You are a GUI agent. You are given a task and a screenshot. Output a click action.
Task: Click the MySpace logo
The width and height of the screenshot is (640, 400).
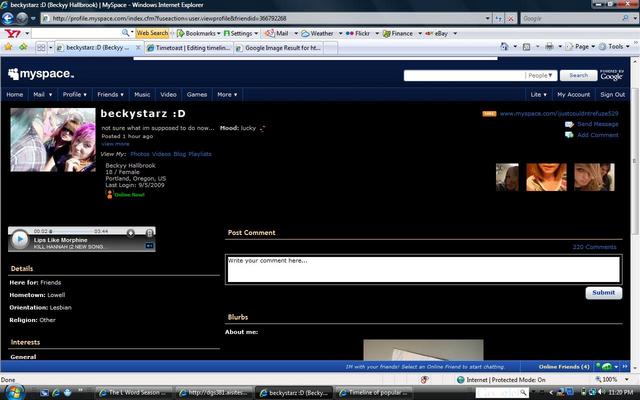[x=41, y=74]
